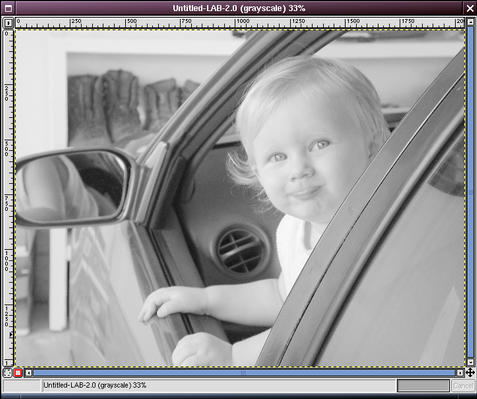Click the blue vertical scrollbar thumb
Viewport: 477px width, 399px height.
(x=470, y=192)
